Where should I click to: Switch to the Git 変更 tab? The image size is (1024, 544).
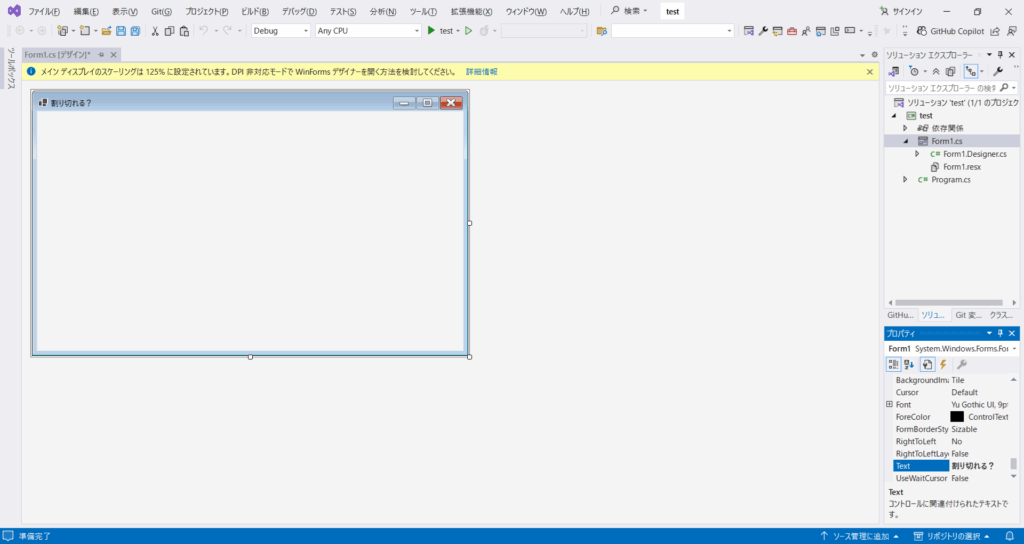966,314
